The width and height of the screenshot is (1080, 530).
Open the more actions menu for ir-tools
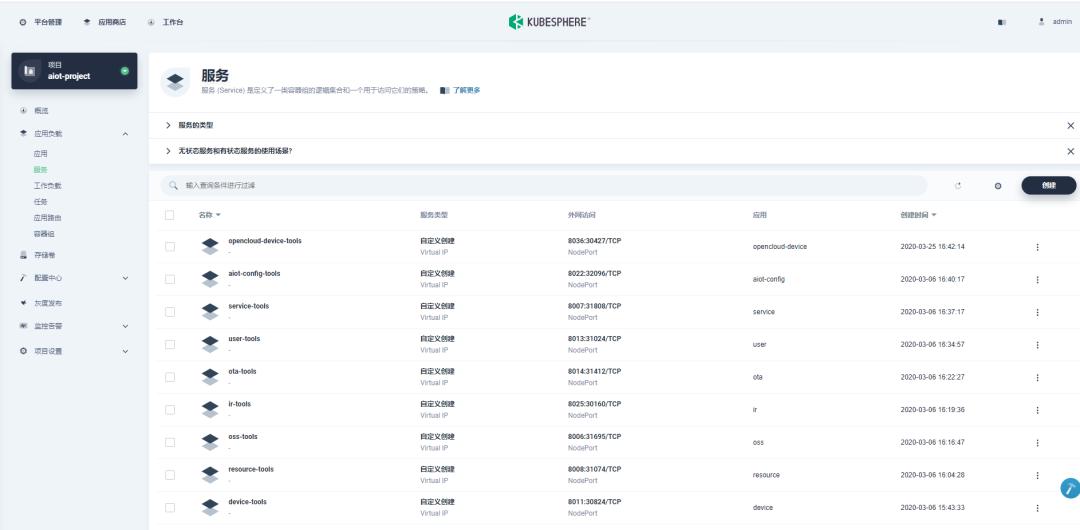pyautogui.click(x=1037, y=410)
